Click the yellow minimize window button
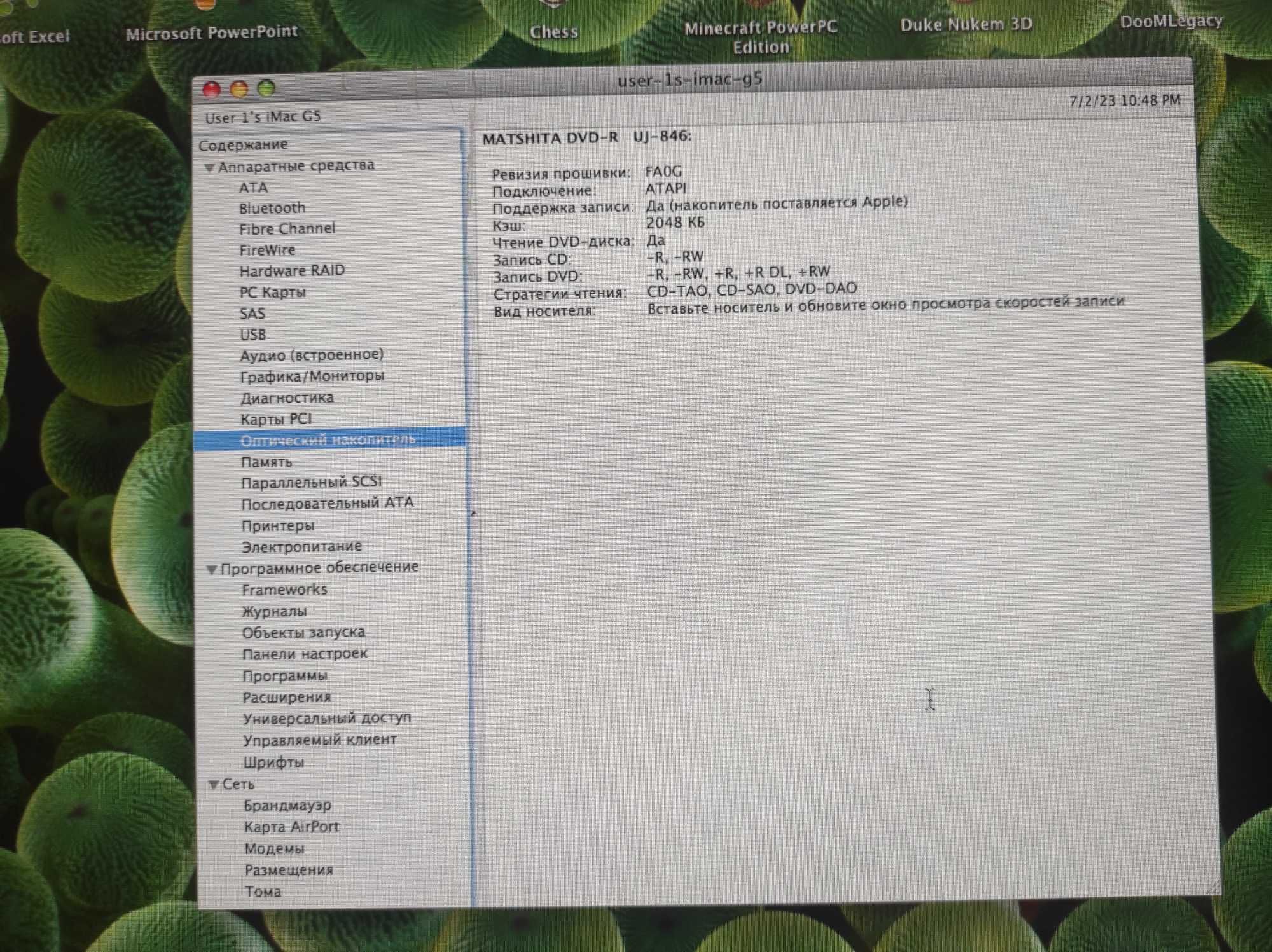The width and height of the screenshot is (1272, 952). pos(238,89)
